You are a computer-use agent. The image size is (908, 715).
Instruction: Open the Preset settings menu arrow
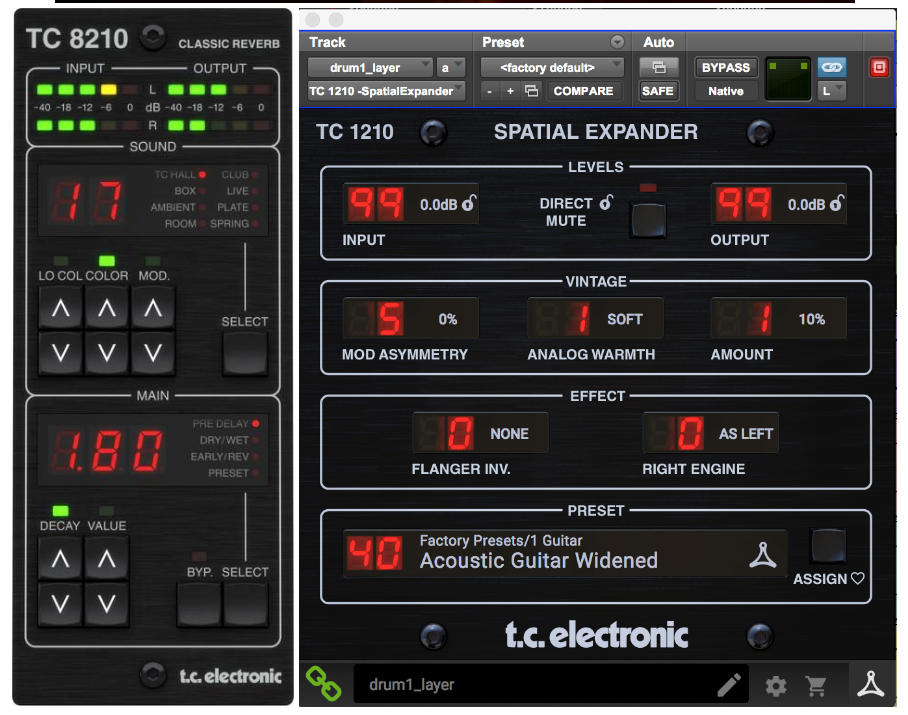[x=617, y=42]
